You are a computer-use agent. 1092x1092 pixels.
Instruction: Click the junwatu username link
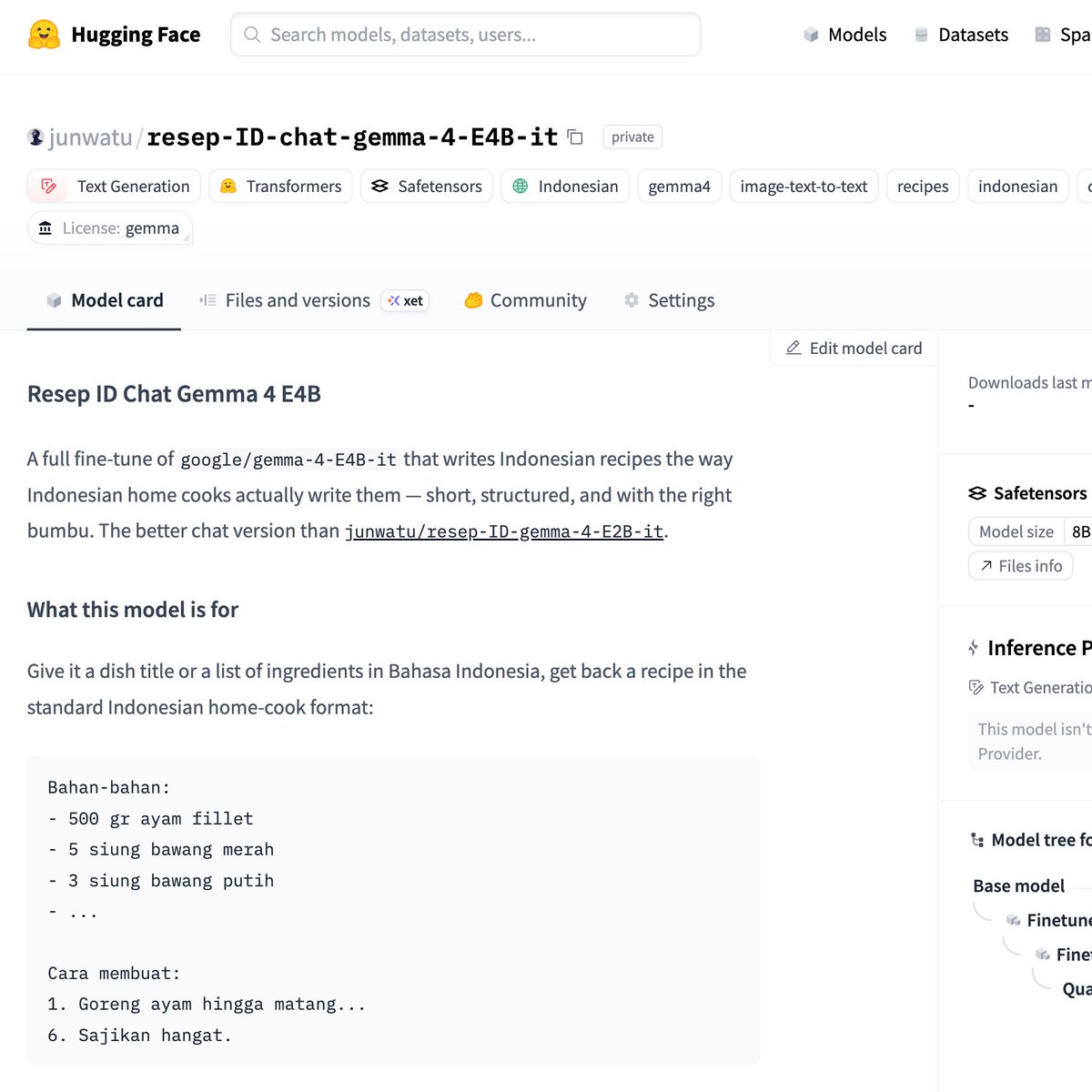tap(90, 137)
